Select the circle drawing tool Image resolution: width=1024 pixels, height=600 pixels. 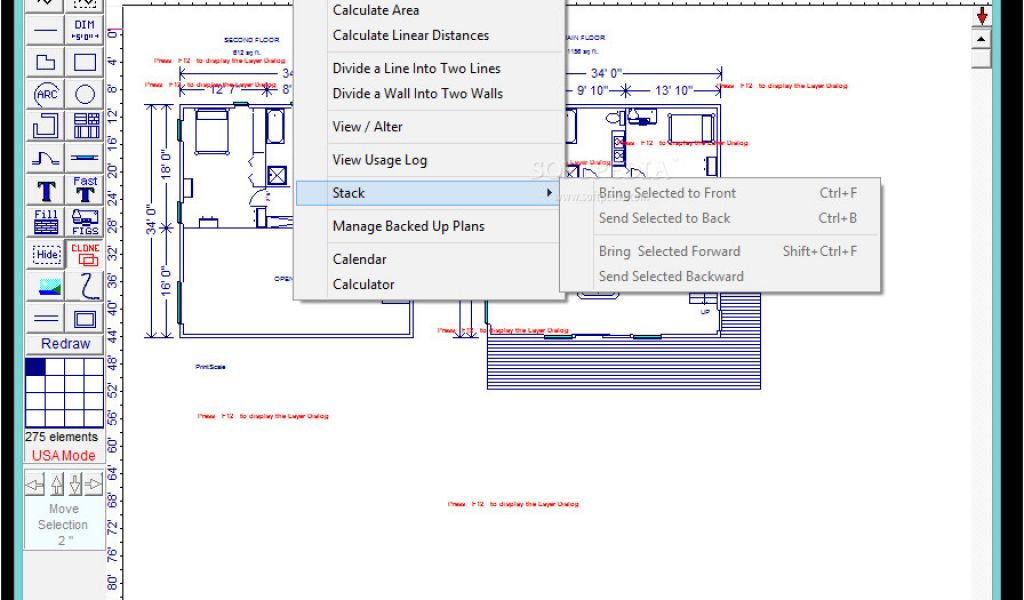pyautogui.click(x=85, y=94)
